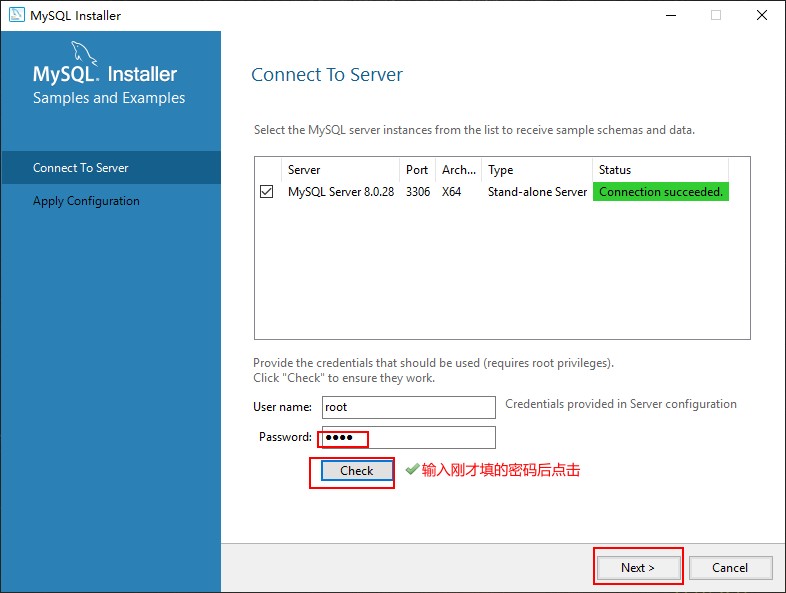
Task: Click the Status column header
Action: coord(661,170)
